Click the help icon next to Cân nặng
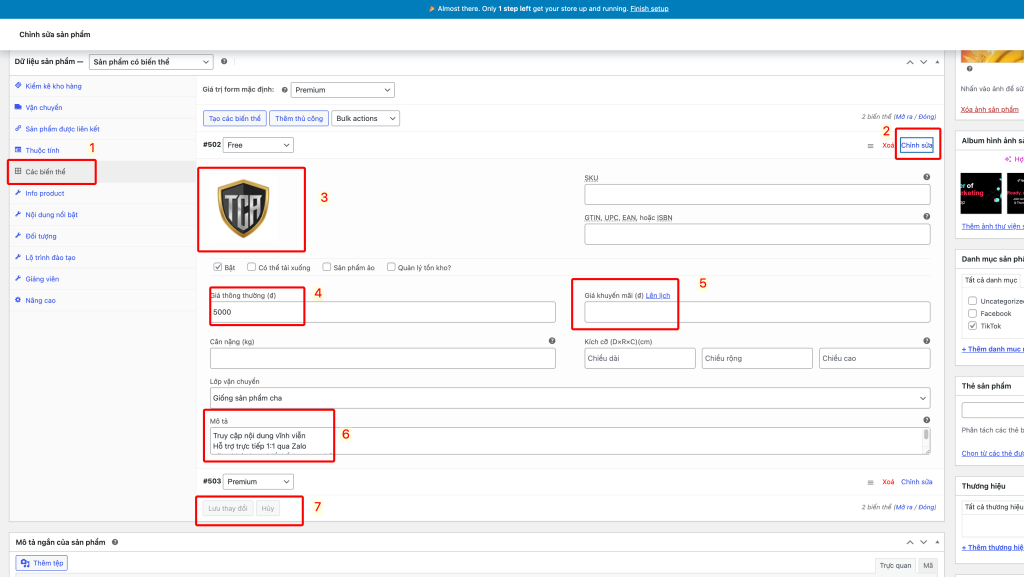This screenshot has width=1024, height=577. [552, 341]
